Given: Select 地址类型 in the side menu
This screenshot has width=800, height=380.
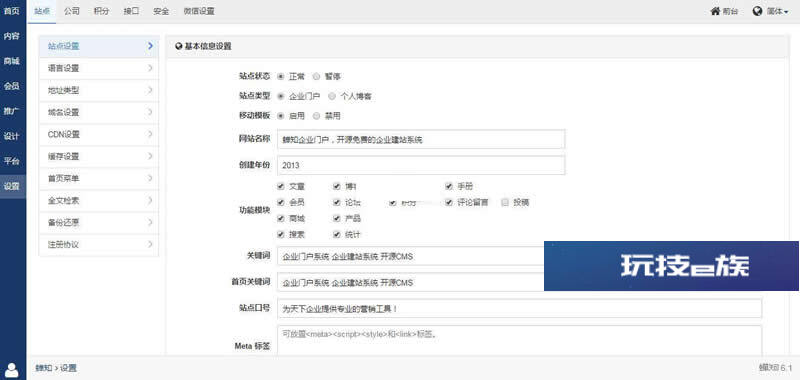Looking at the screenshot, I should coord(98,90).
